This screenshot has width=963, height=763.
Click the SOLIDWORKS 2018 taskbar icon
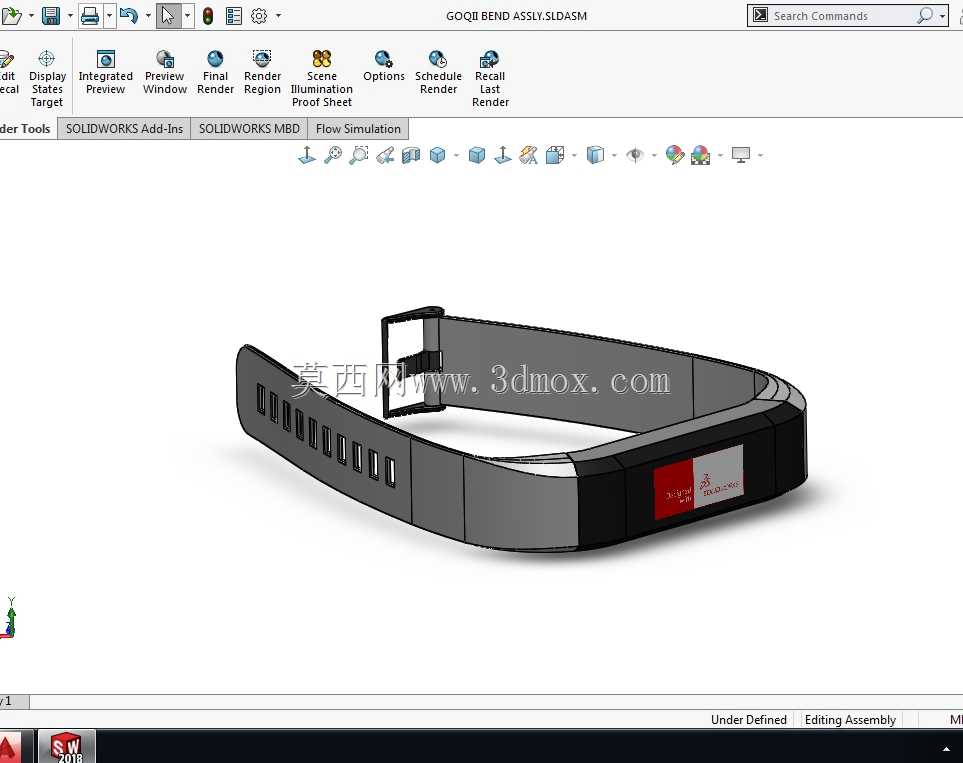click(67, 746)
